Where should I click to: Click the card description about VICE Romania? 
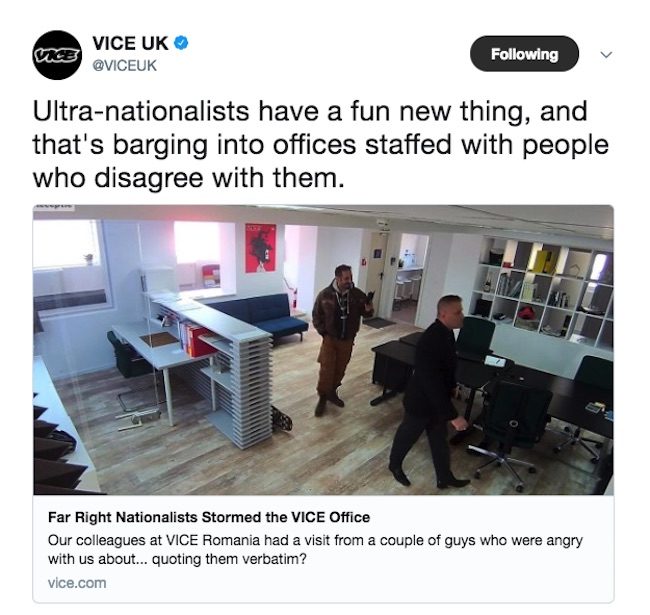coord(315,550)
